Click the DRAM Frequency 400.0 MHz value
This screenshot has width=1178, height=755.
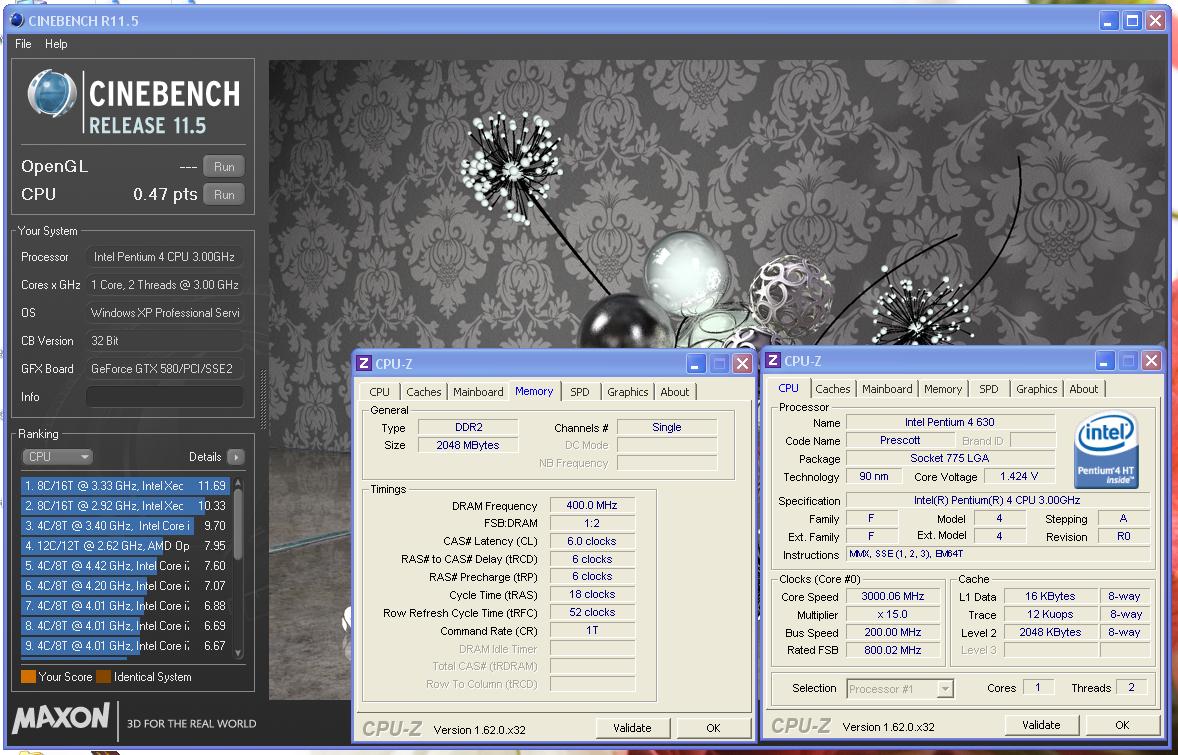click(x=593, y=506)
